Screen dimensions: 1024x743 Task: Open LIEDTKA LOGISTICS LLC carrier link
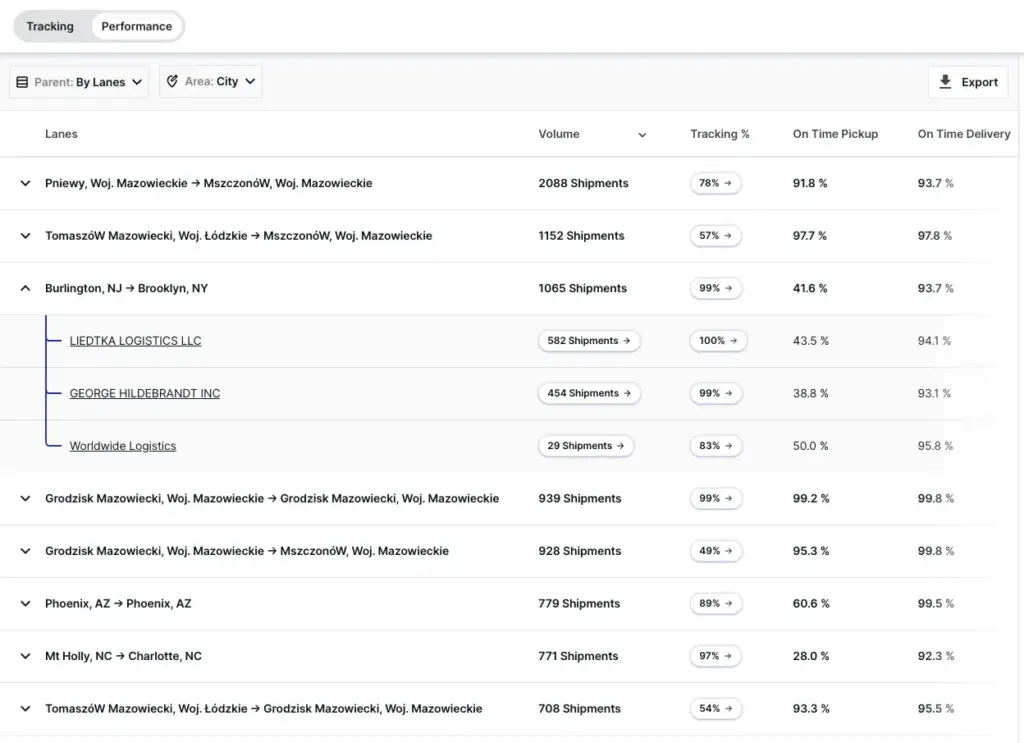pos(135,341)
